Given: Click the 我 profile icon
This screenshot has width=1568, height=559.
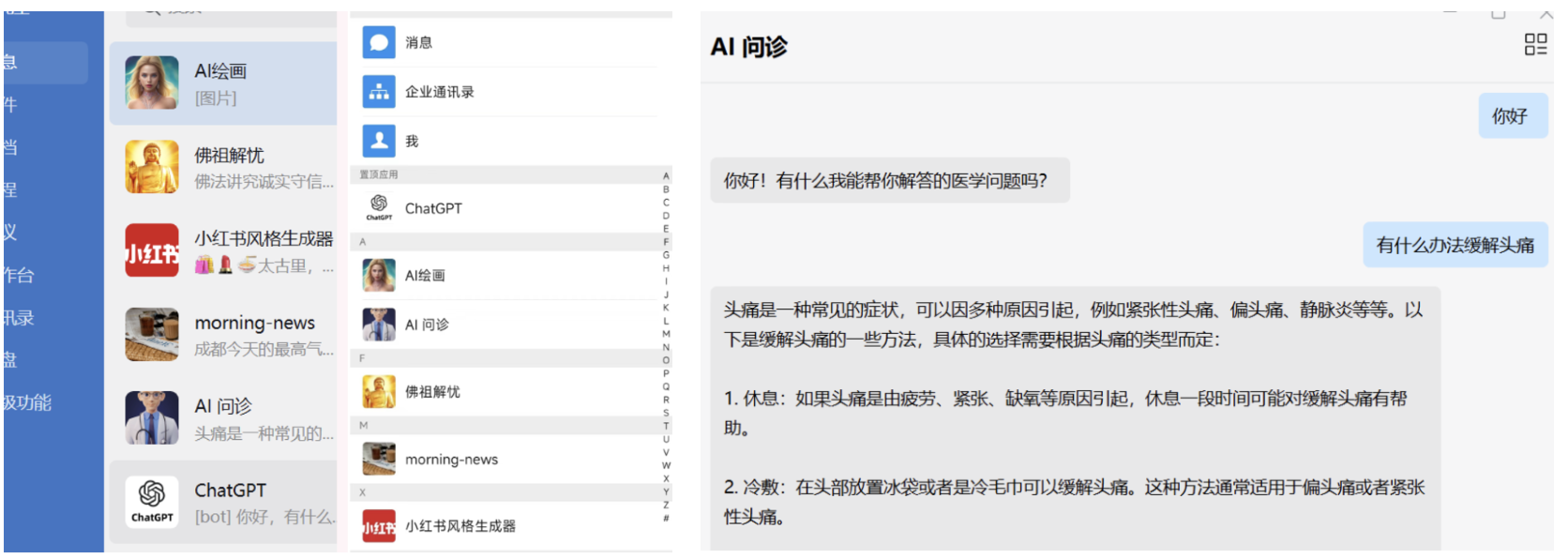Looking at the screenshot, I should (379, 141).
